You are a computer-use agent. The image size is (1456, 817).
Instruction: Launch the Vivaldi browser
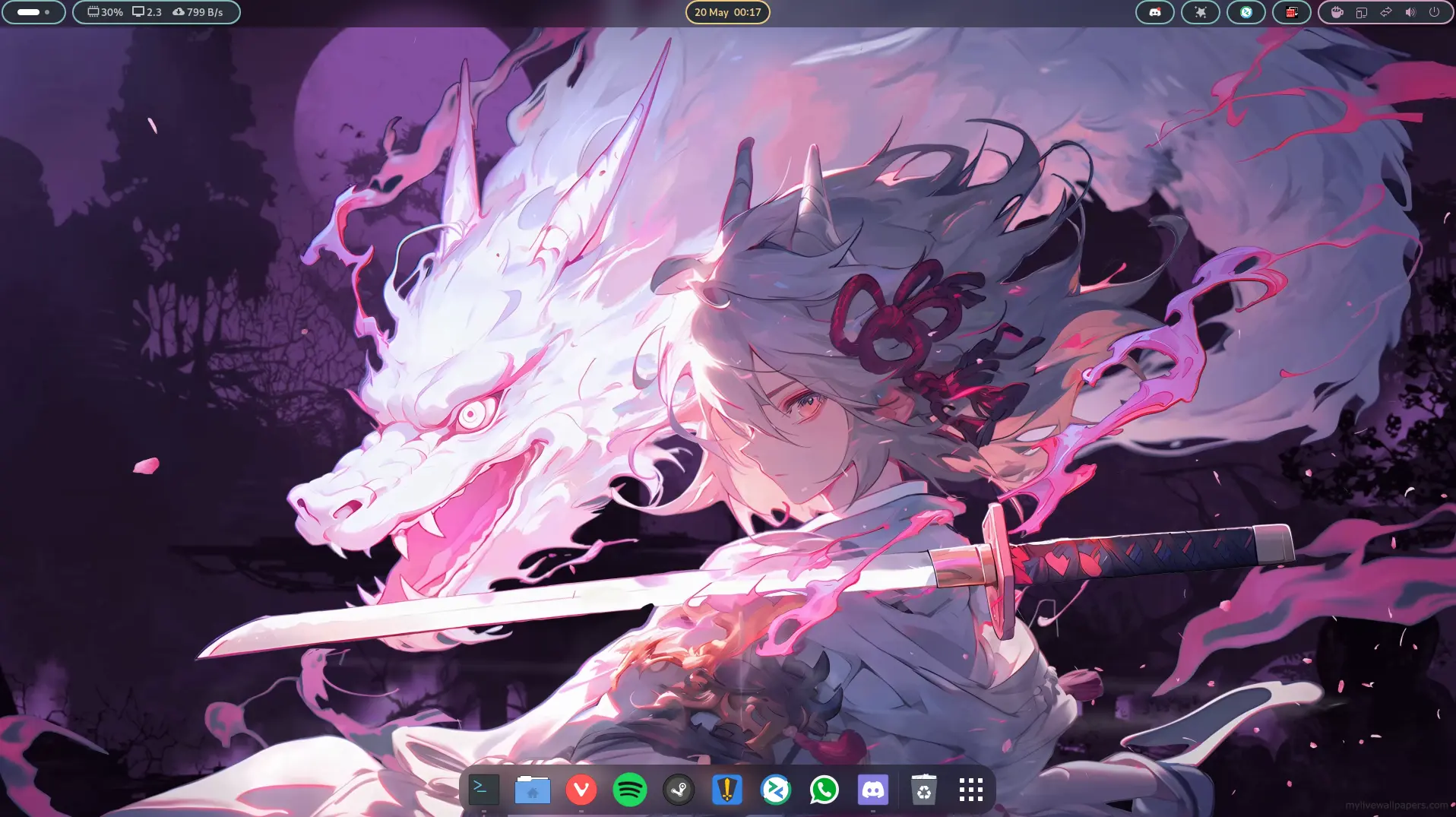click(x=581, y=790)
